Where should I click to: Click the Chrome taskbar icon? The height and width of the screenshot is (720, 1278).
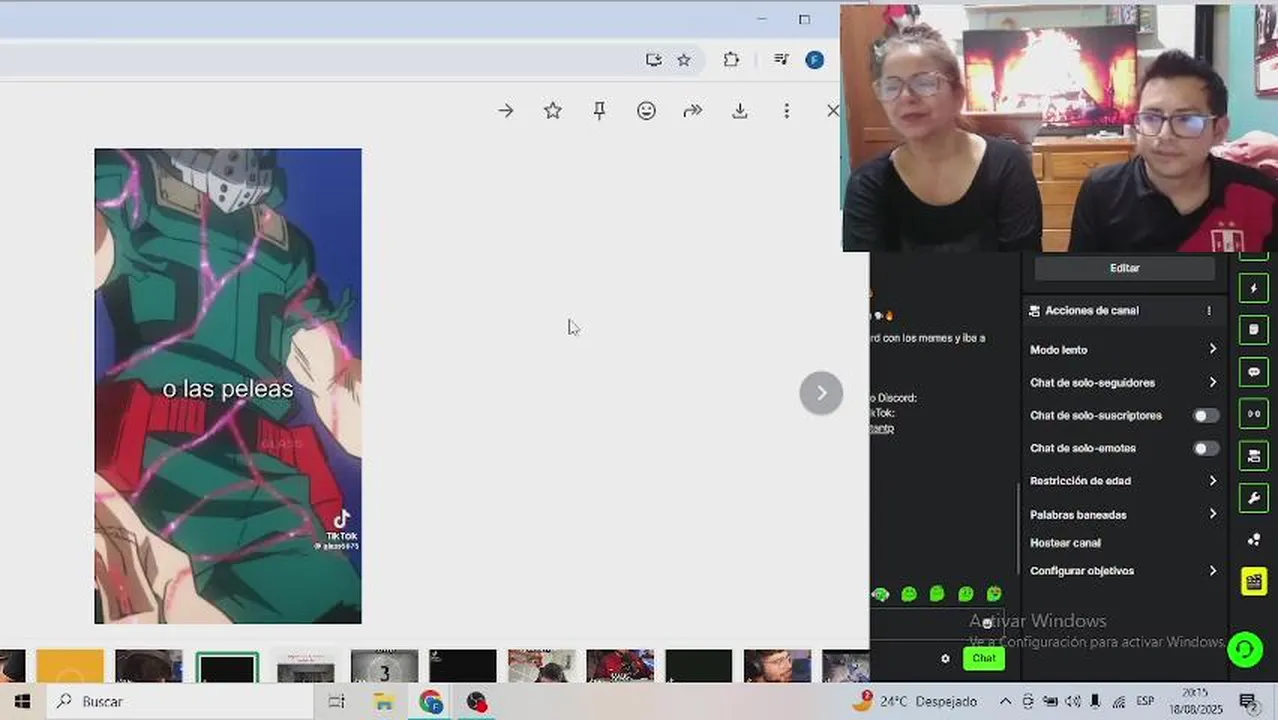(x=431, y=702)
